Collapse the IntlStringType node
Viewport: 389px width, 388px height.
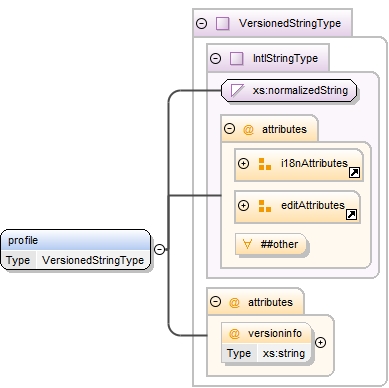pos(215,58)
